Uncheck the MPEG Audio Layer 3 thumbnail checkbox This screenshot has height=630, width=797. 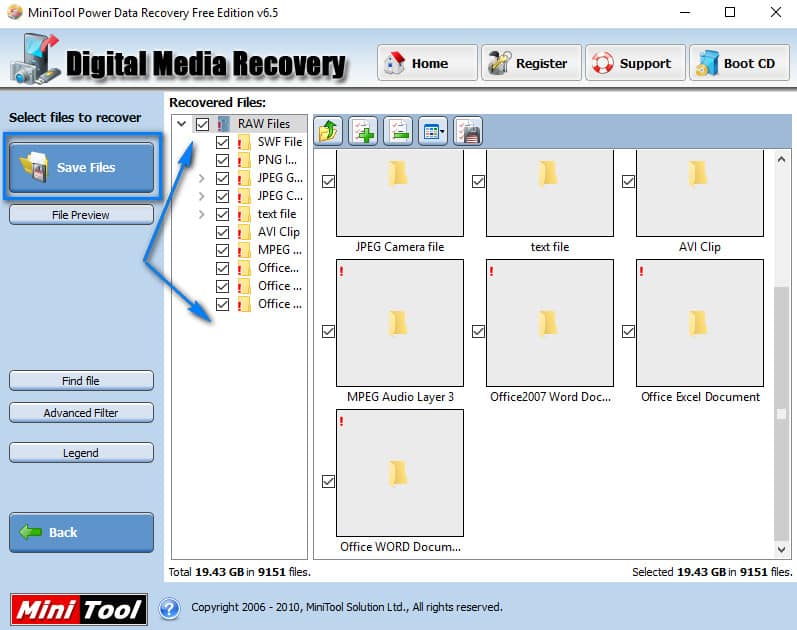pyautogui.click(x=328, y=332)
